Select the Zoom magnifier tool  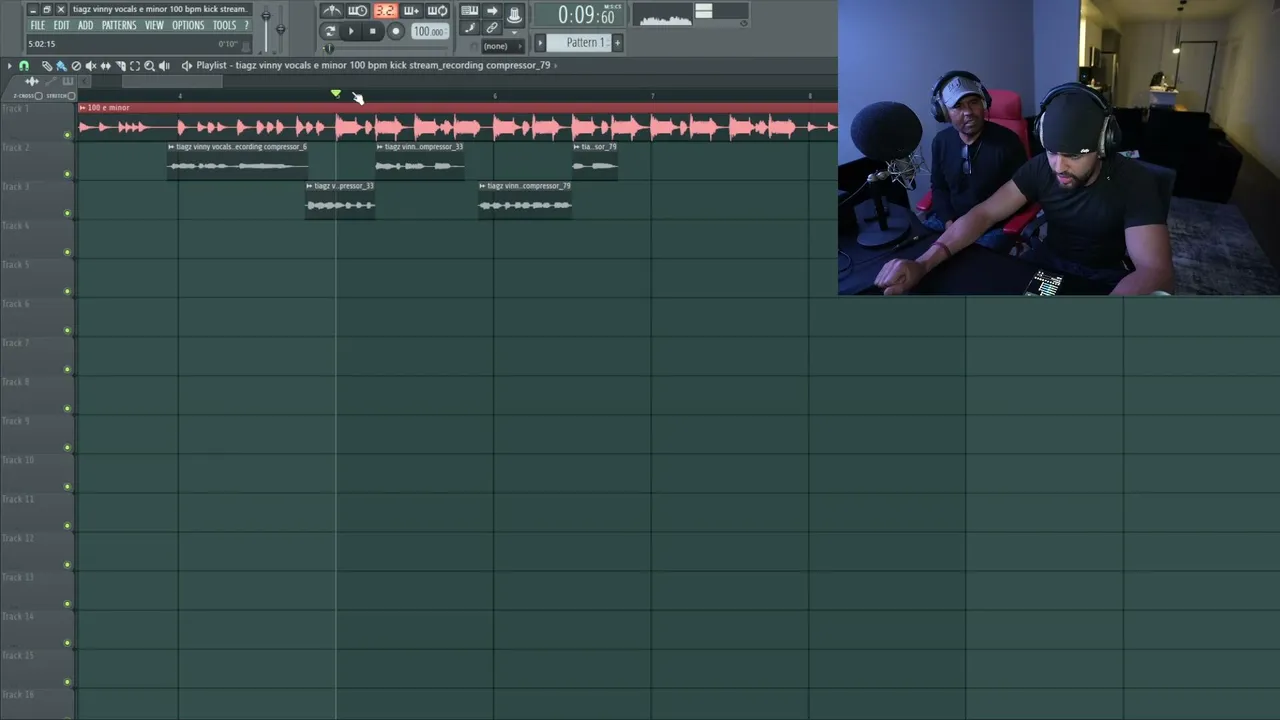(x=149, y=66)
